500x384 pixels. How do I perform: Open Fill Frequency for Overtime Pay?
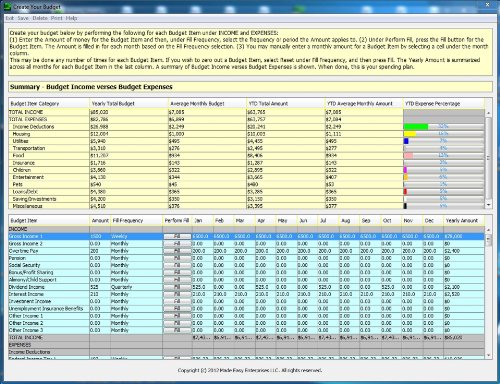136,251
